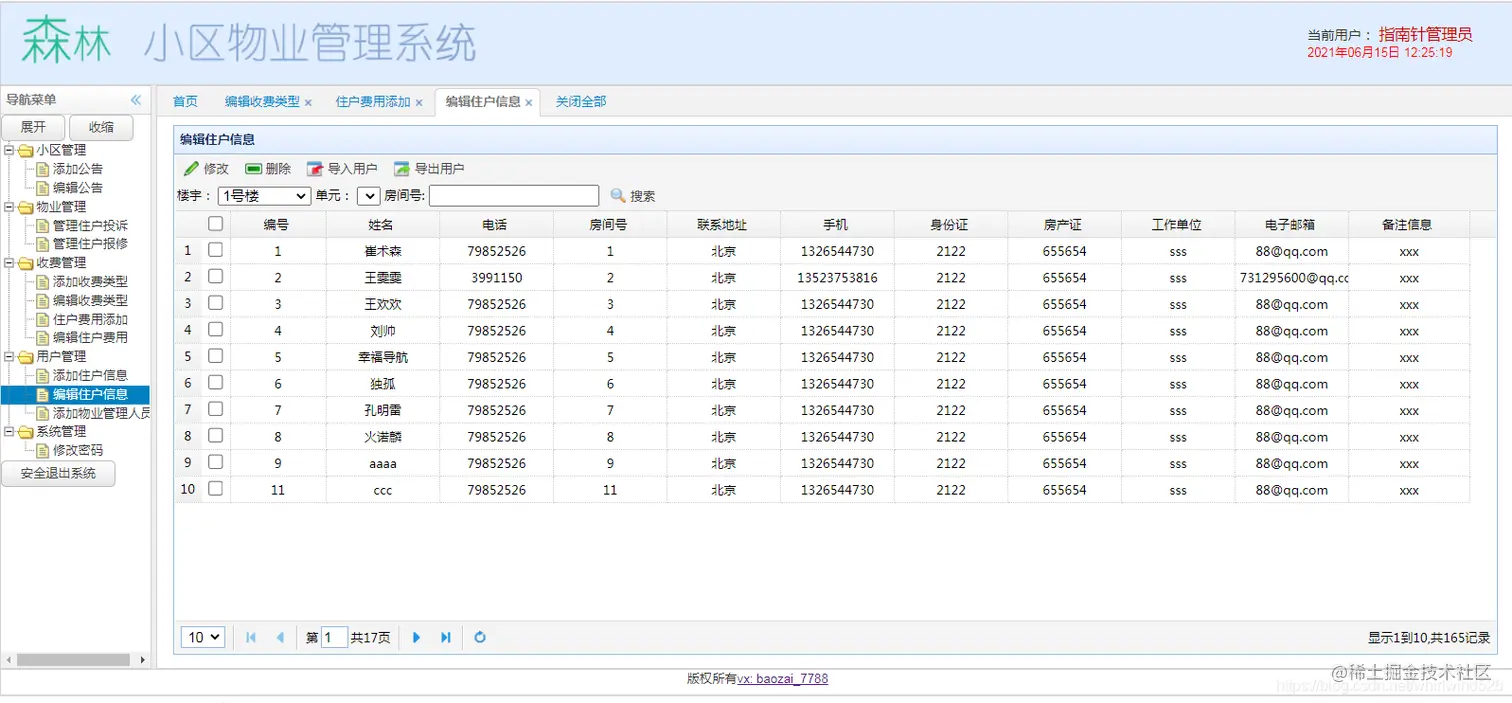This screenshot has width=1512, height=703.
Task: Collapse the 小区管理 tree node
Action: (9, 151)
